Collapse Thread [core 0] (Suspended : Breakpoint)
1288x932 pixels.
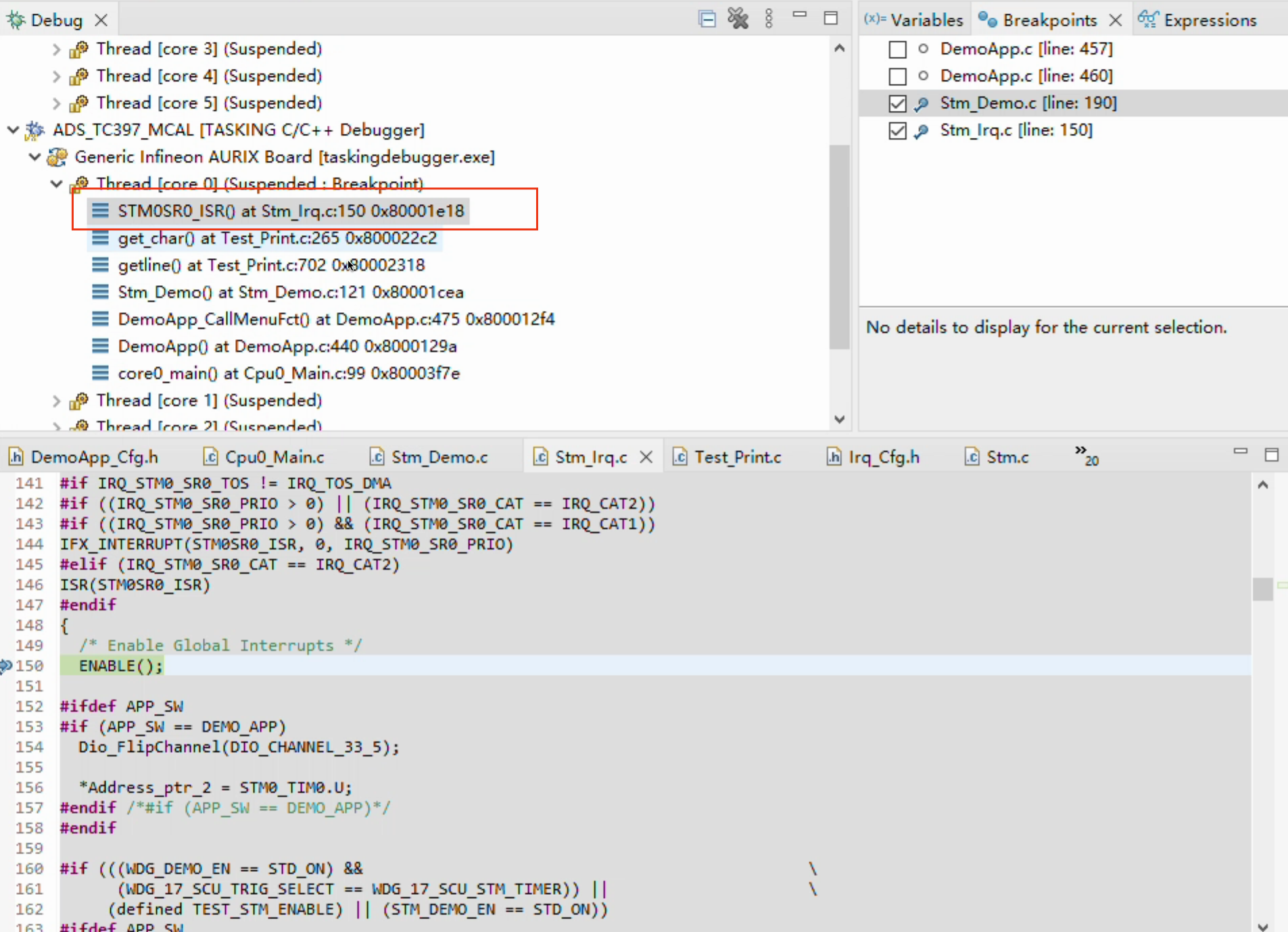point(57,184)
